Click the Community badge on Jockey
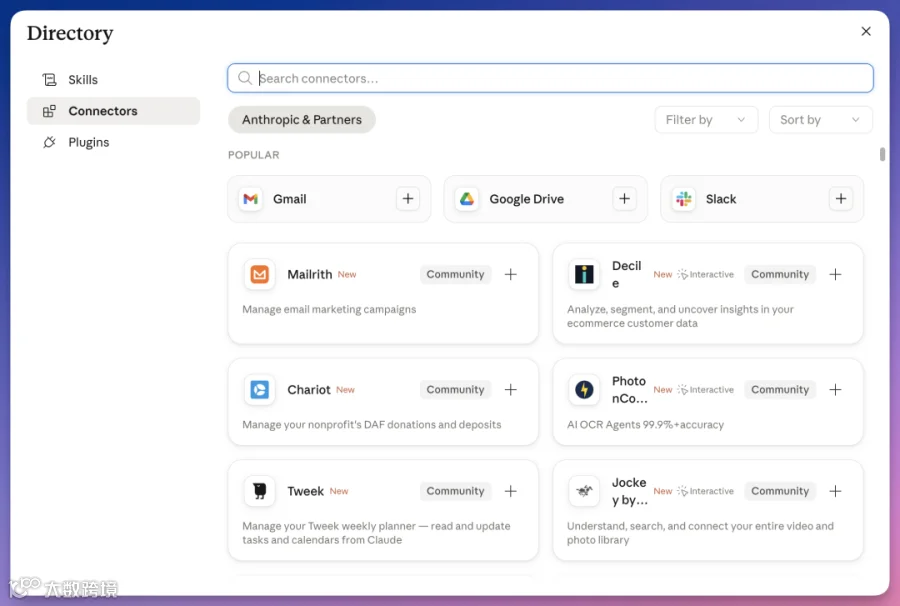900x606 pixels. click(x=780, y=491)
